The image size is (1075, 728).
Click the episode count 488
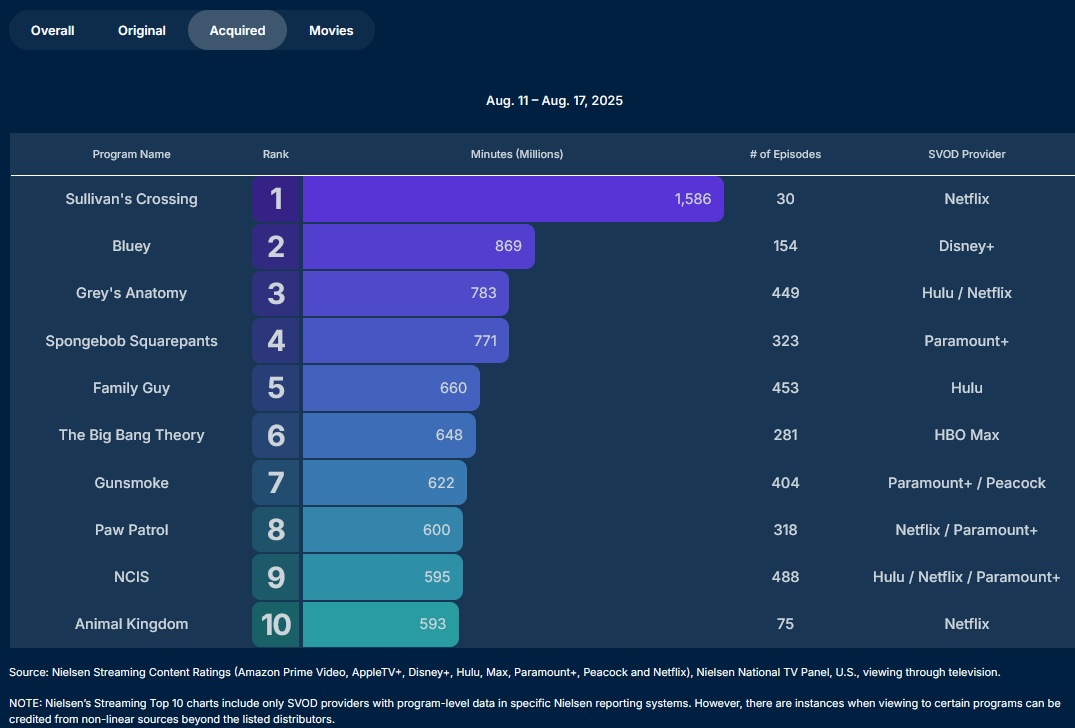point(785,577)
